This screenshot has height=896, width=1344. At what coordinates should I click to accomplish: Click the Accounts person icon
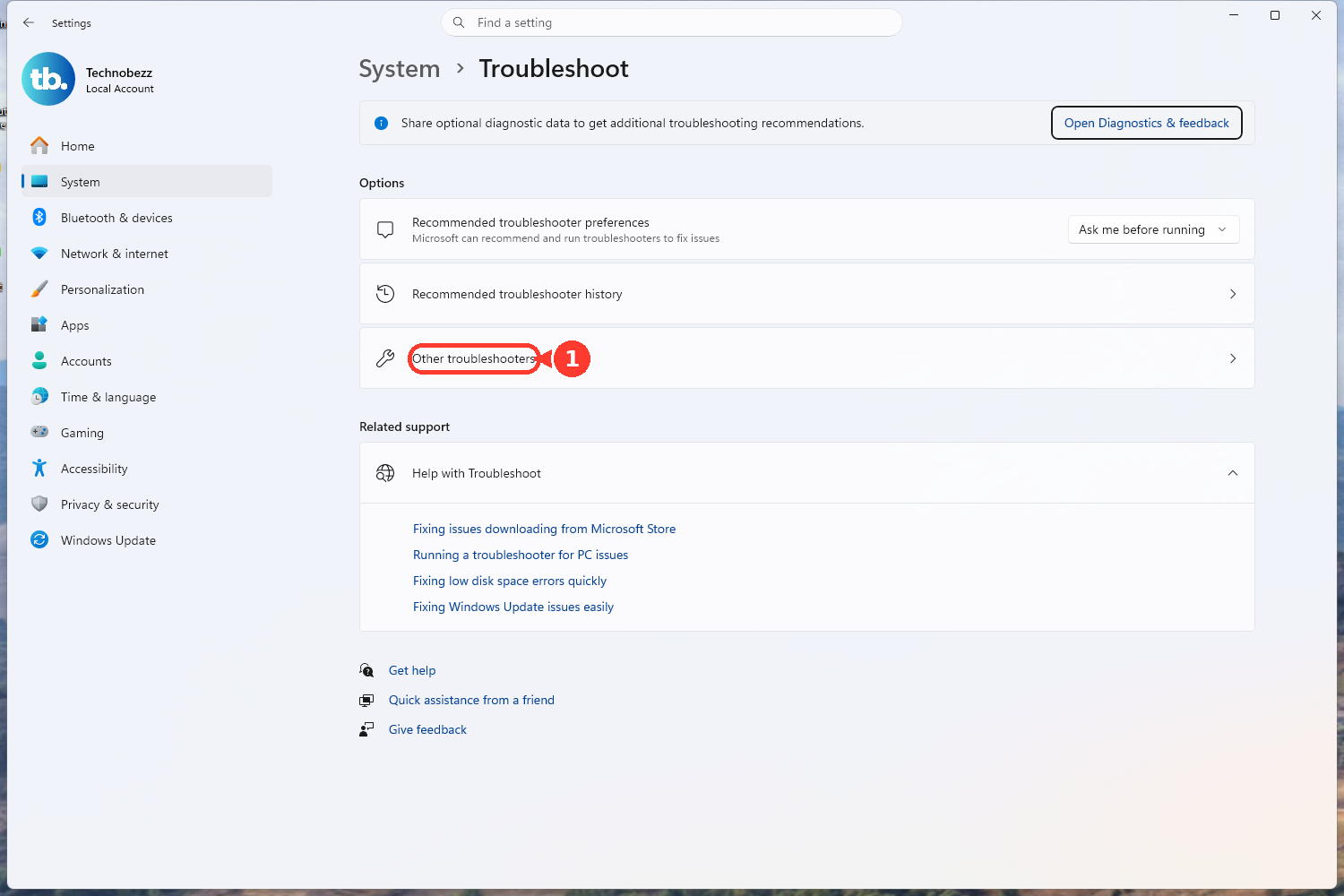[x=39, y=360]
